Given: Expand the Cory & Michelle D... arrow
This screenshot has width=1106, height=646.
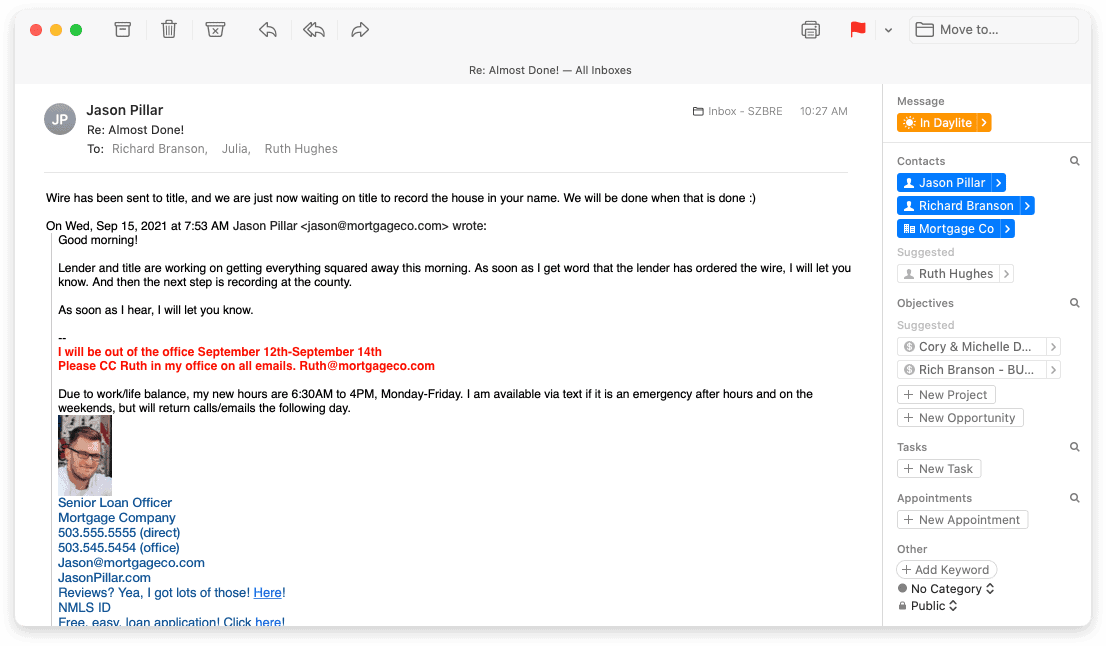Looking at the screenshot, I should (1053, 347).
